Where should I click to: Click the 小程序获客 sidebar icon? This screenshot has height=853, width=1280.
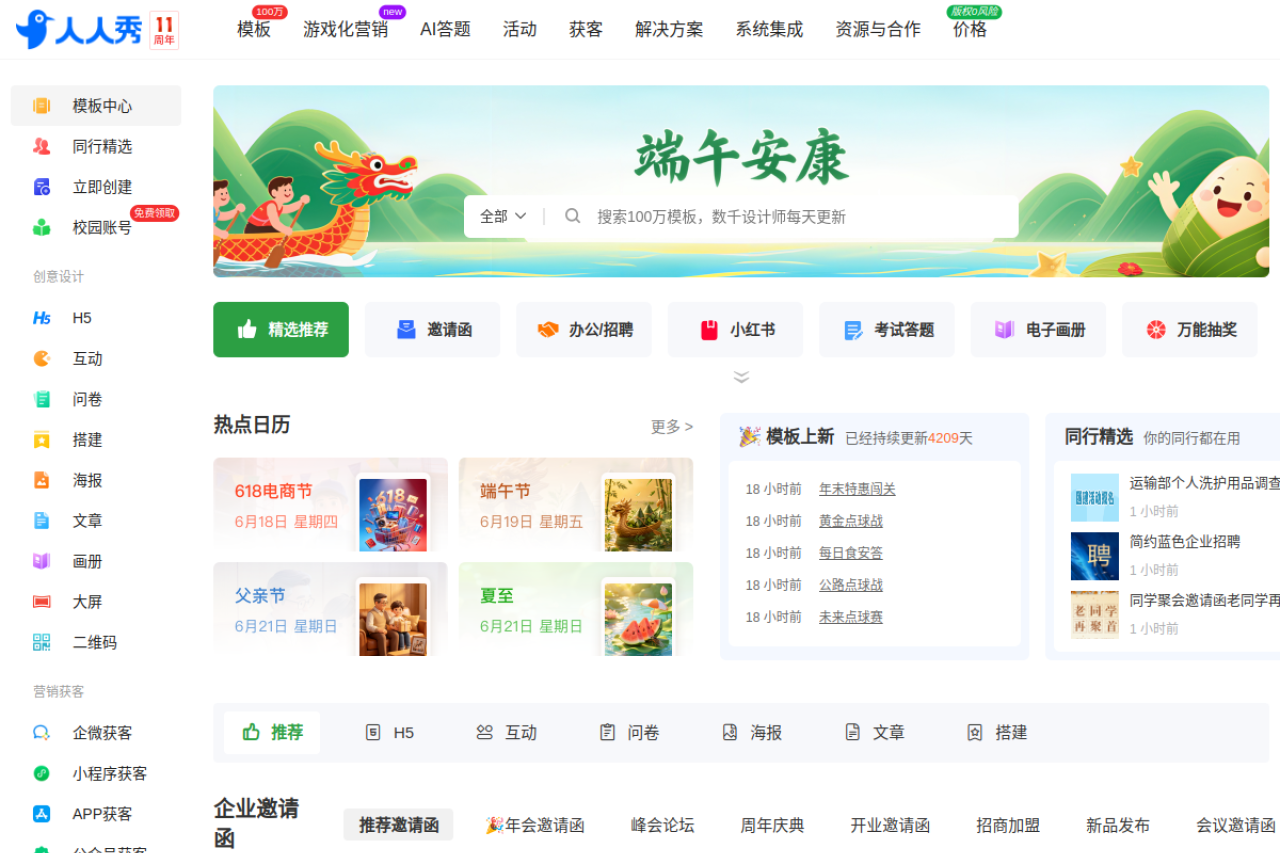point(41,773)
